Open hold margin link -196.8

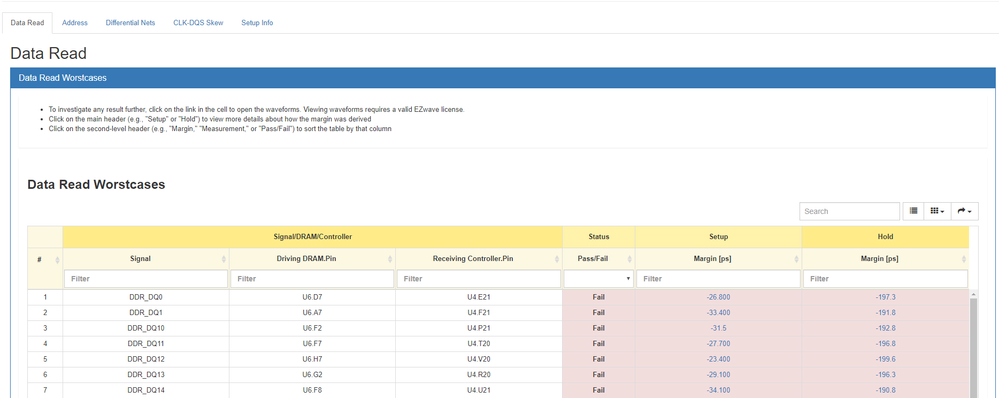(x=885, y=344)
